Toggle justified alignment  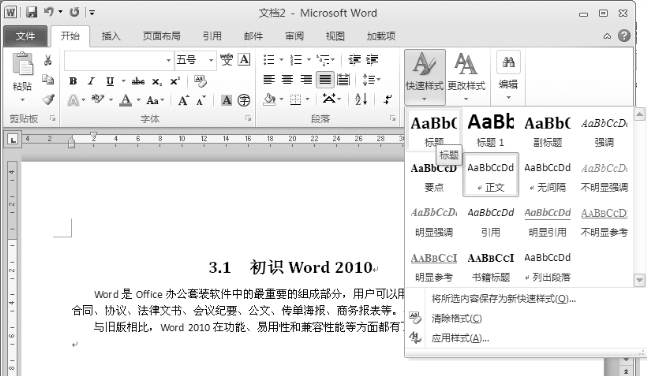click(325, 79)
